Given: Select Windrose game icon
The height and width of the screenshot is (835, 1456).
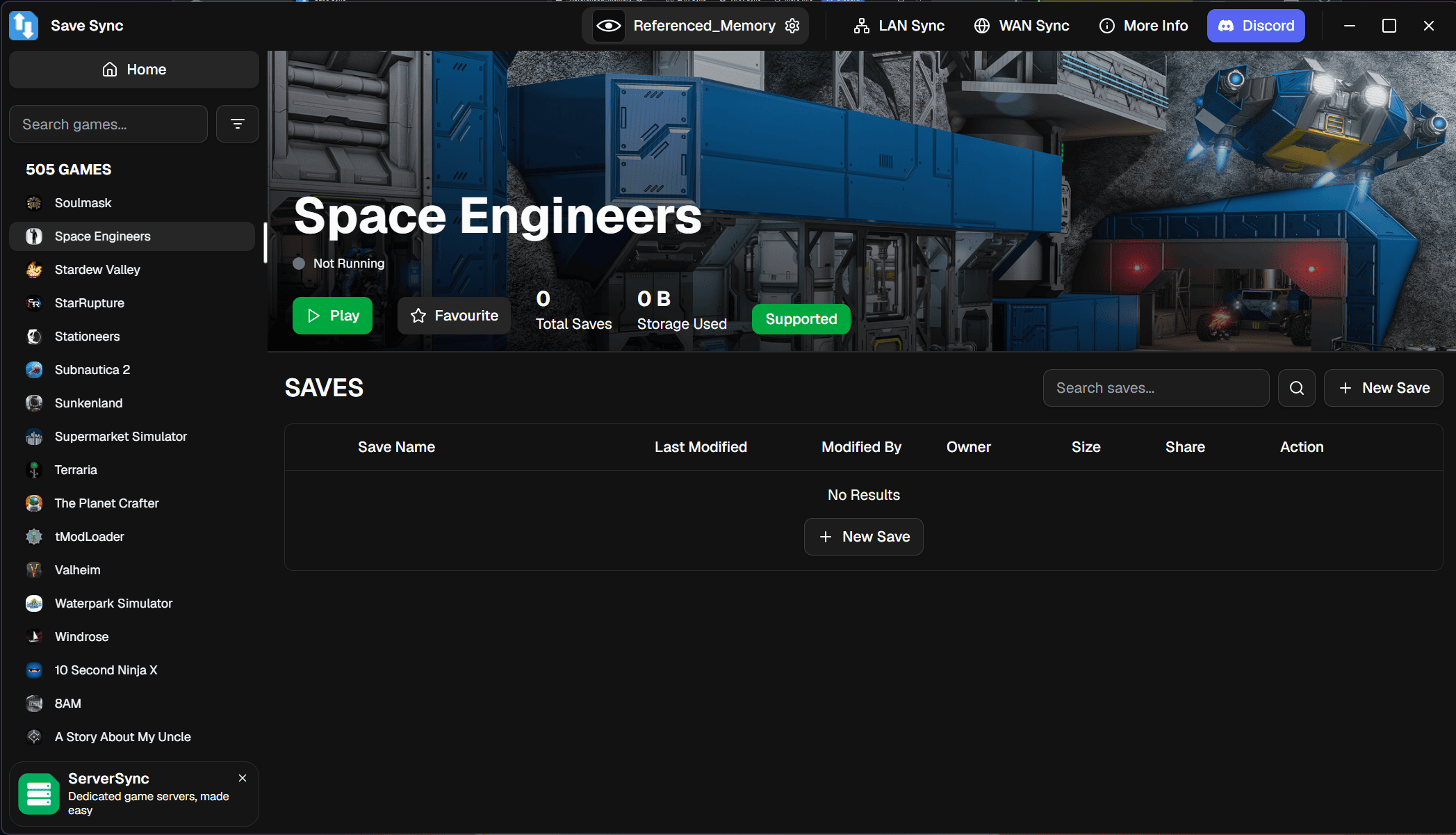Looking at the screenshot, I should click(34, 637).
